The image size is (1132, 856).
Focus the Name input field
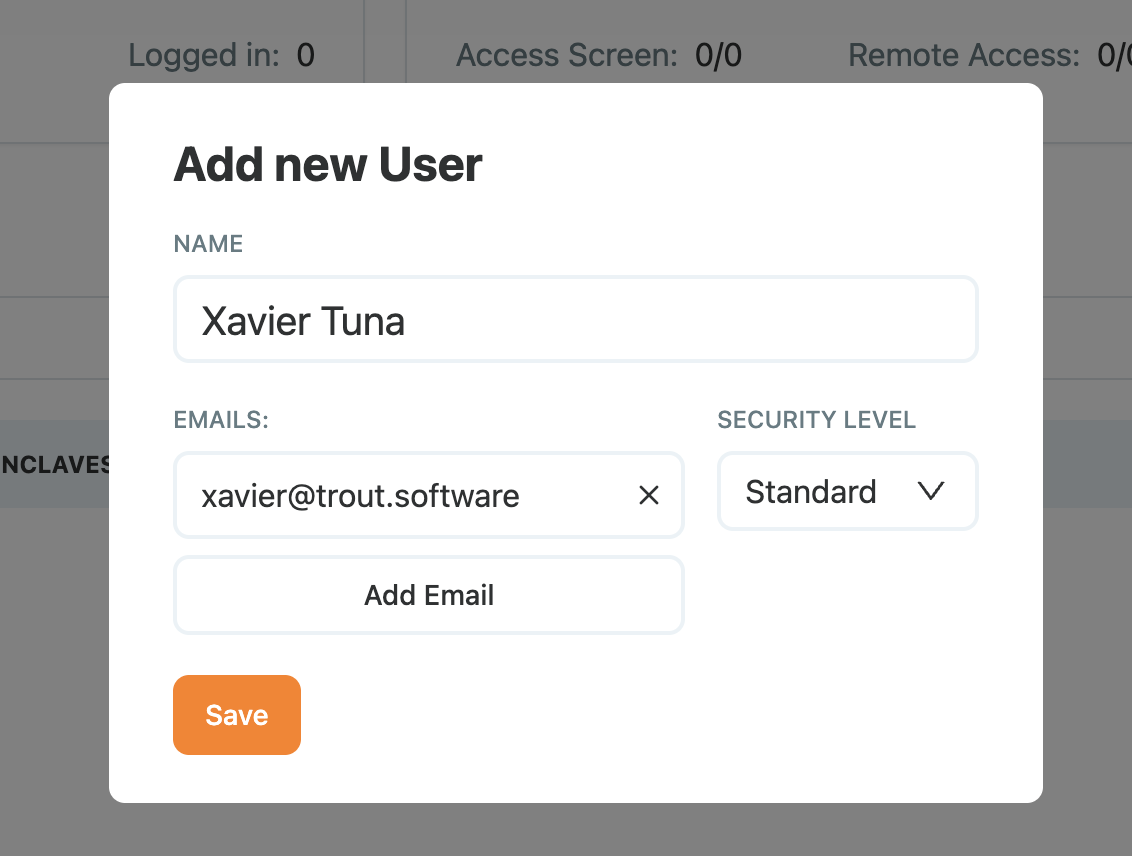pos(575,319)
